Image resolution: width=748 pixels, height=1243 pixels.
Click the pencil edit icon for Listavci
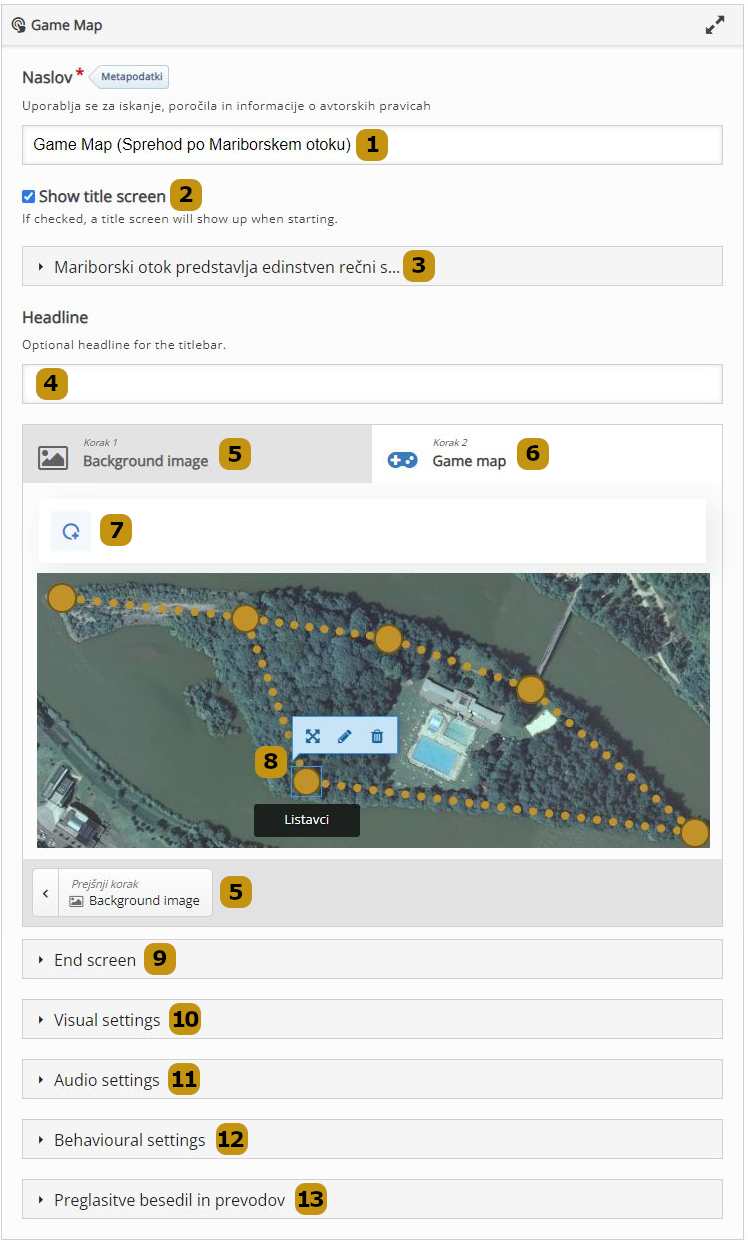[345, 736]
